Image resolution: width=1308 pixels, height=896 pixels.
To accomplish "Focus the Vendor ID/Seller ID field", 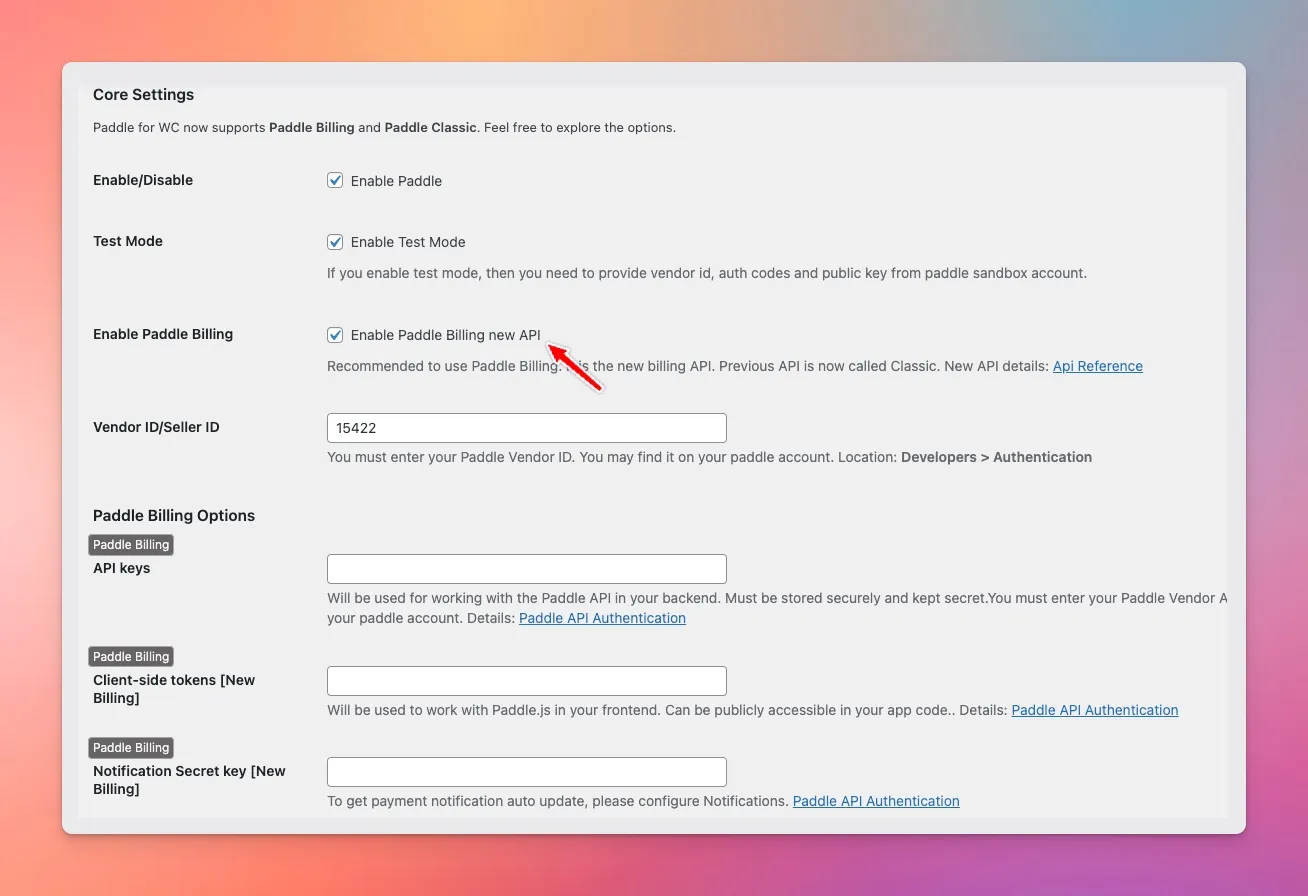I will [x=526, y=428].
